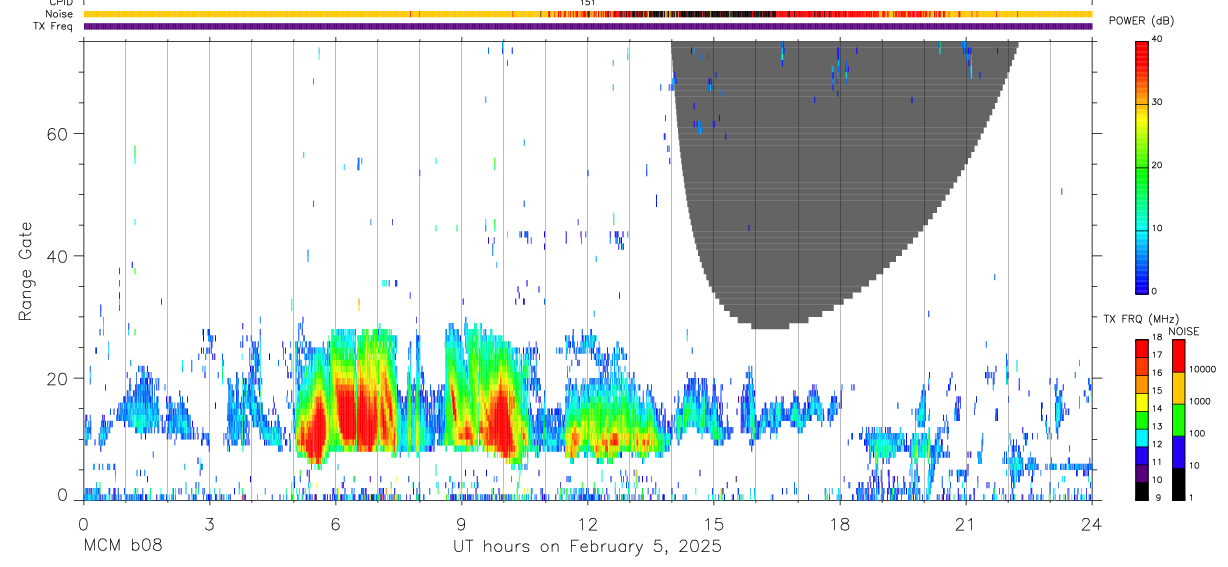Click the "TX Freq" row label at top left
The height and width of the screenshot is (567, 1228).
[55, 26]
